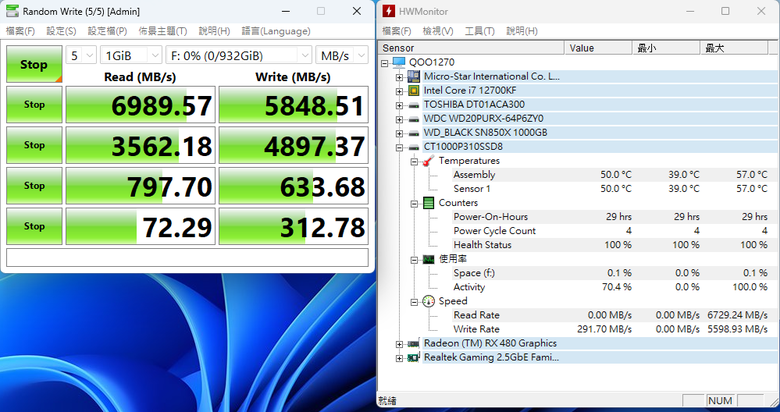Expand the Intel Core i7 12700KF node
The width and height of the screenshot is (780, 412).
(399, 91)
